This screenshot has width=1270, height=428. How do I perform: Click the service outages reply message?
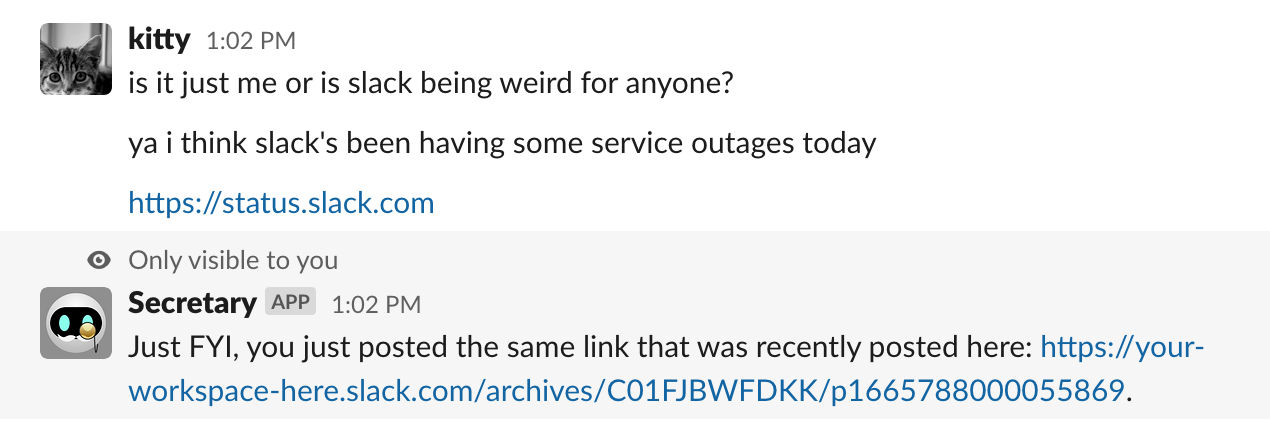tap(502, 144)
